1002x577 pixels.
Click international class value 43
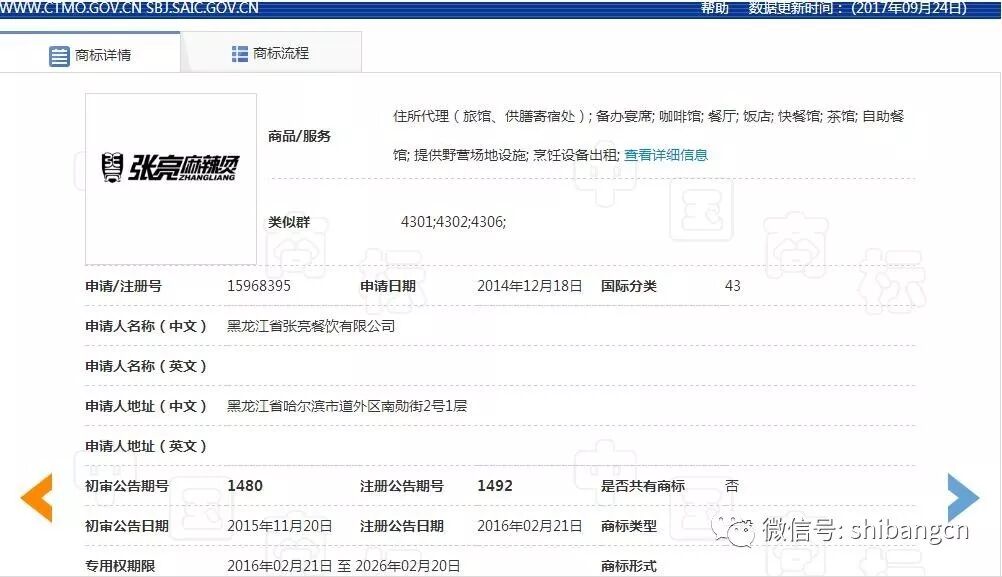(732, 286)
